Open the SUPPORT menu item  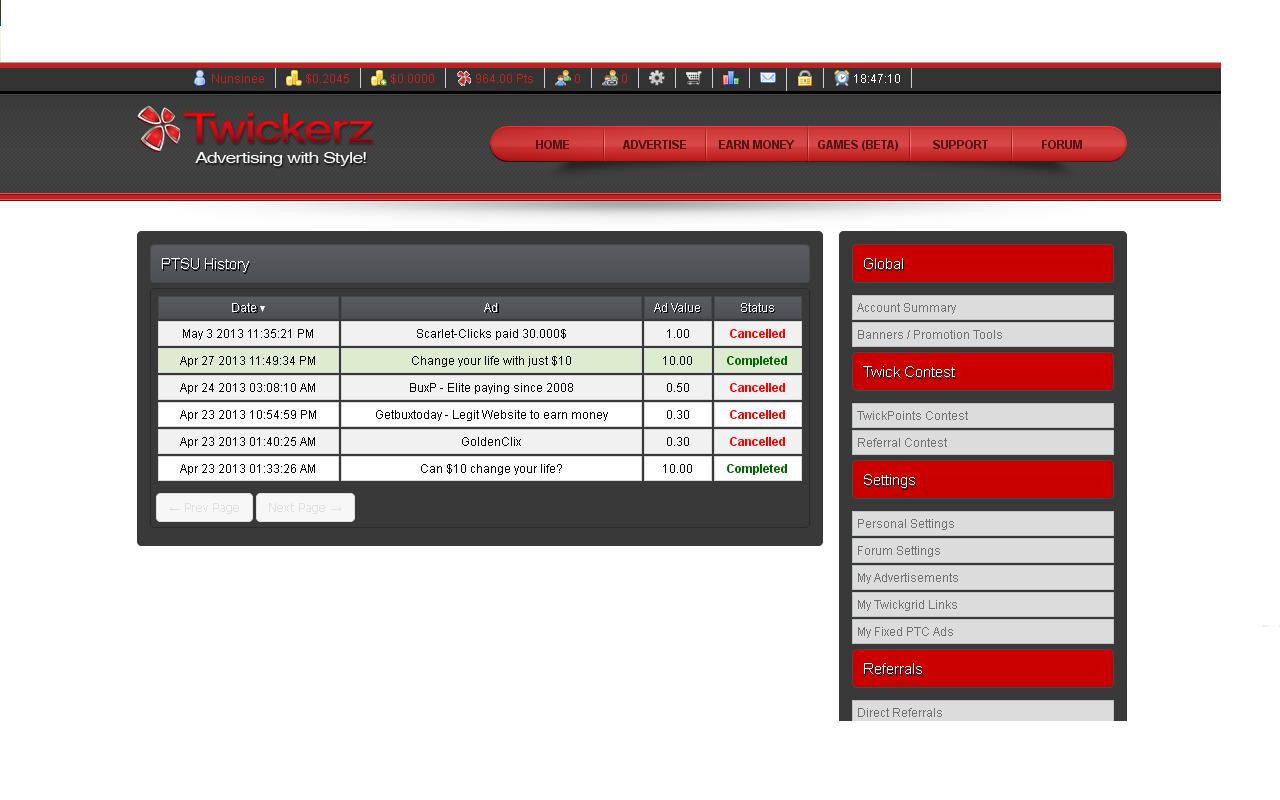960,144
